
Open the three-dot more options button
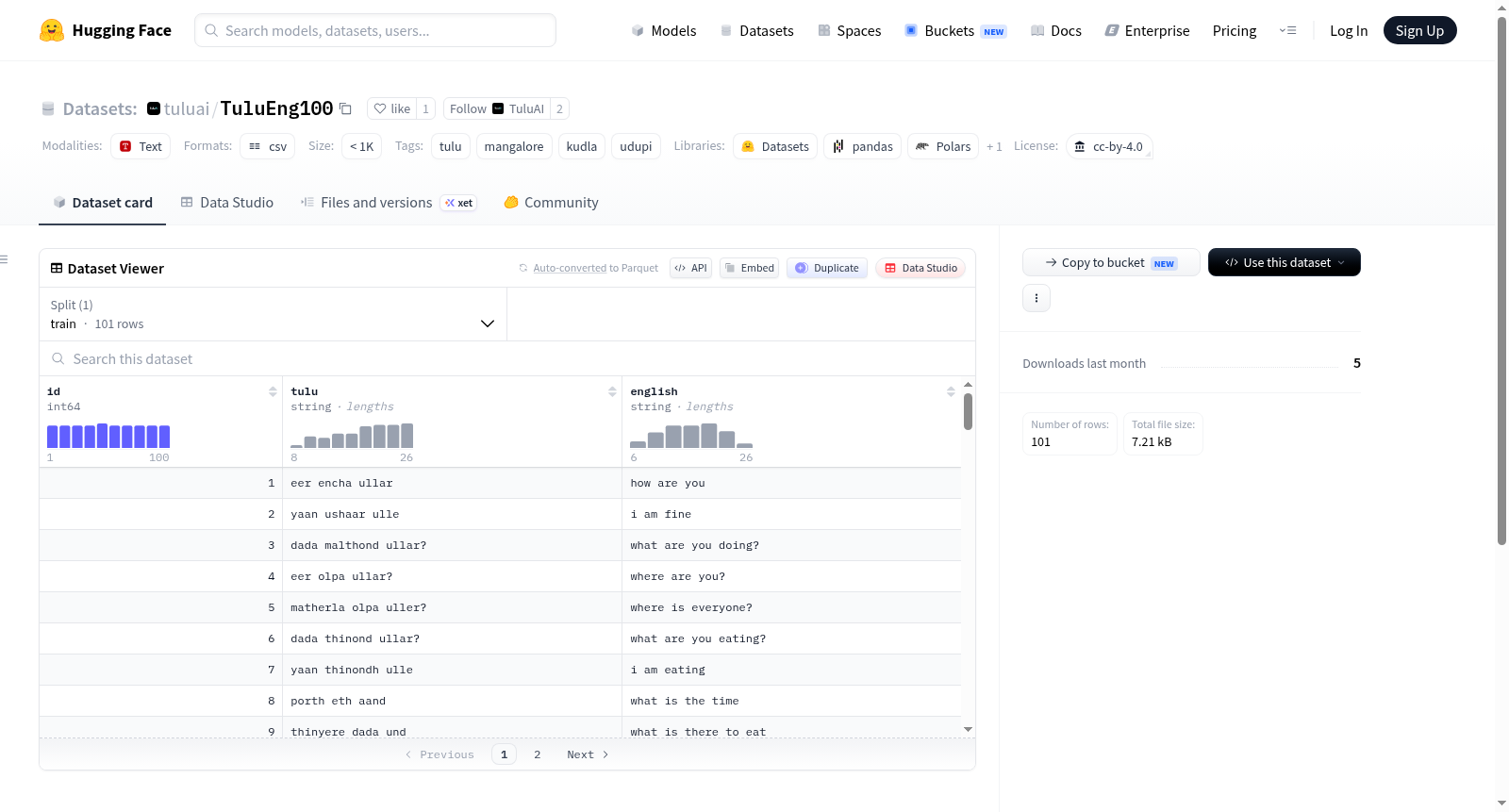pos(1036,298)
